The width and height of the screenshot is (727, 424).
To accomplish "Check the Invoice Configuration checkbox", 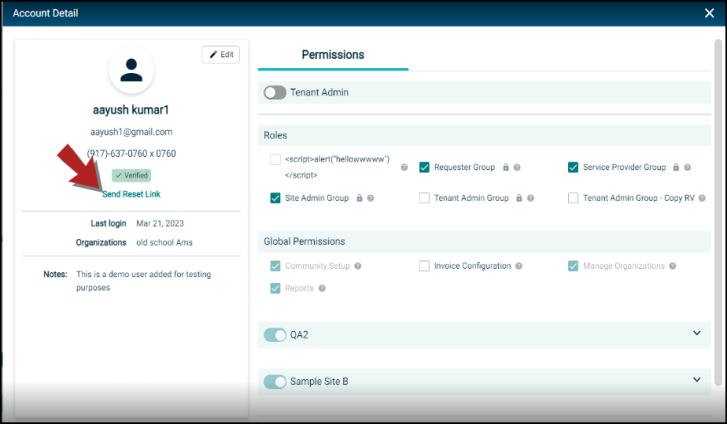I will coord(424,266).
